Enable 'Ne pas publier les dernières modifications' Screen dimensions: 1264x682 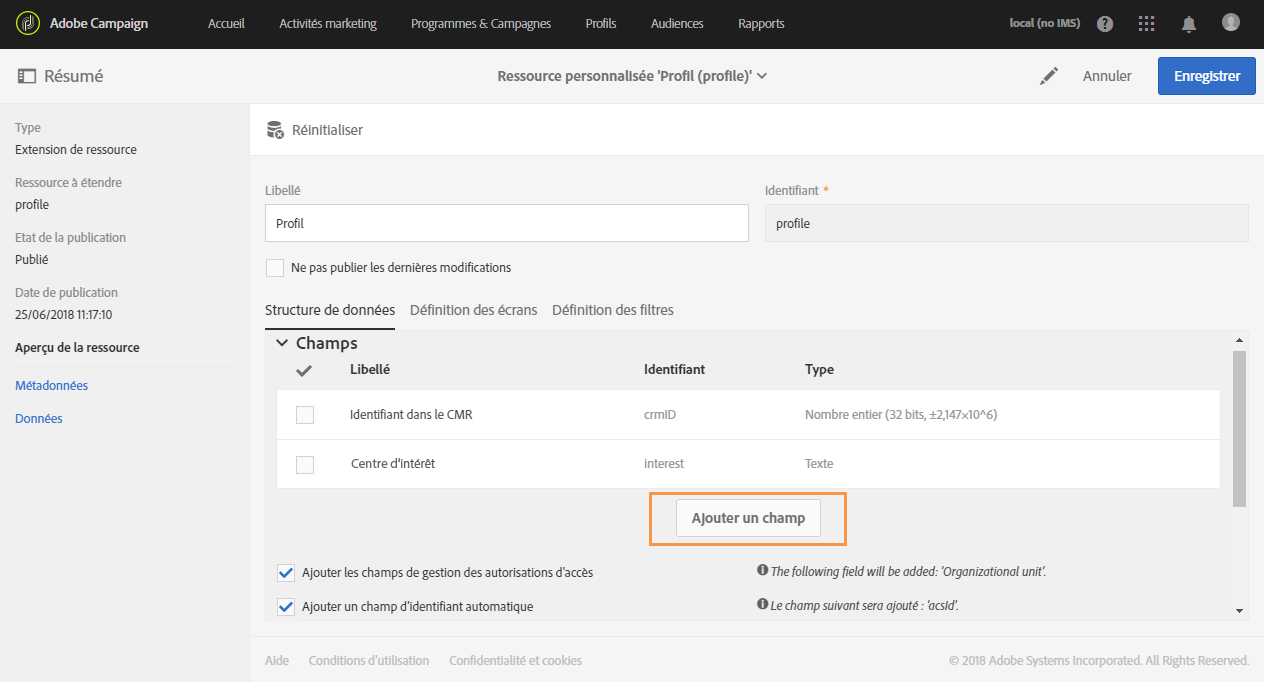click(275, 268)
